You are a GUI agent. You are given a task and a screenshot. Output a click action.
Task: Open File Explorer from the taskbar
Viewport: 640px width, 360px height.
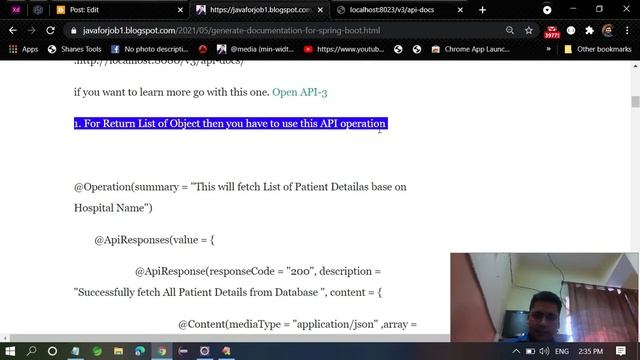click(118, 351)
